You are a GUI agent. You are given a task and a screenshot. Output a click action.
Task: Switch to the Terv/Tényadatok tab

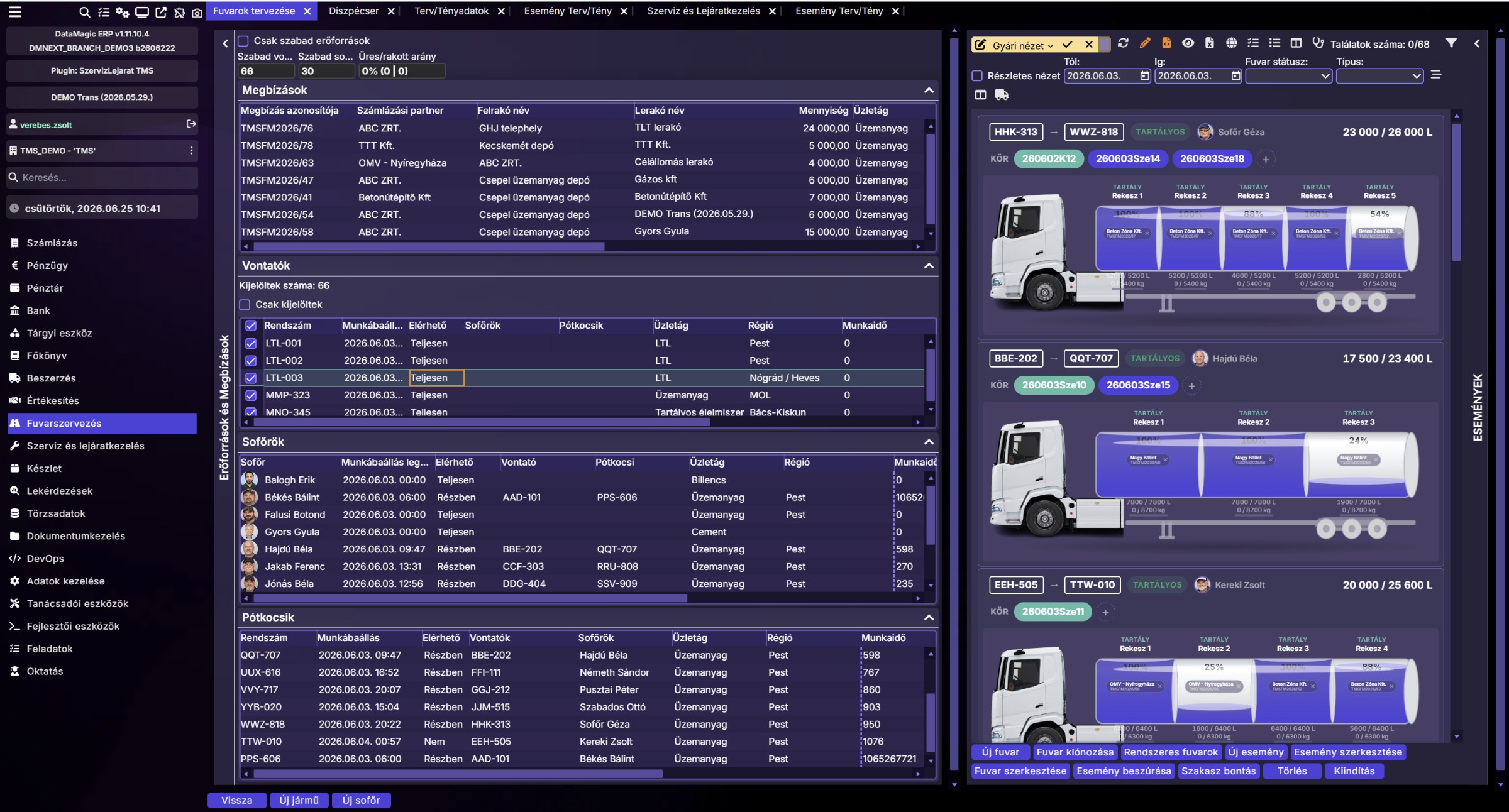tap(451, 11)
